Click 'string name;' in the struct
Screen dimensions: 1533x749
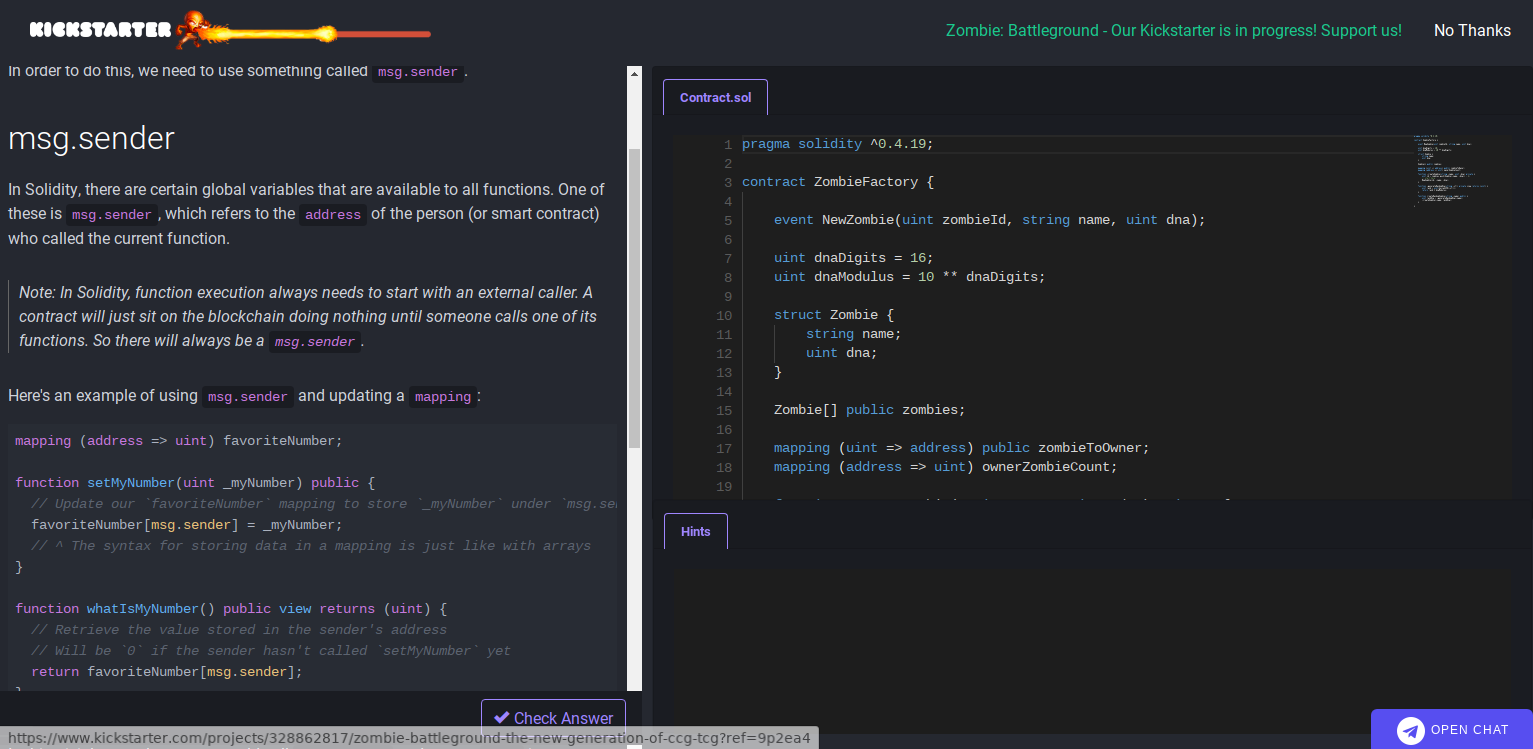click(x=853, y=334)
